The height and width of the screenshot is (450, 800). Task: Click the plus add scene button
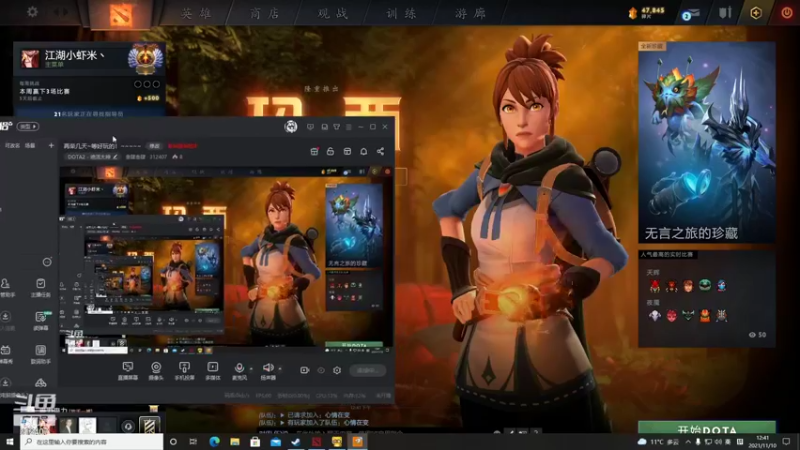pos(51,145)
